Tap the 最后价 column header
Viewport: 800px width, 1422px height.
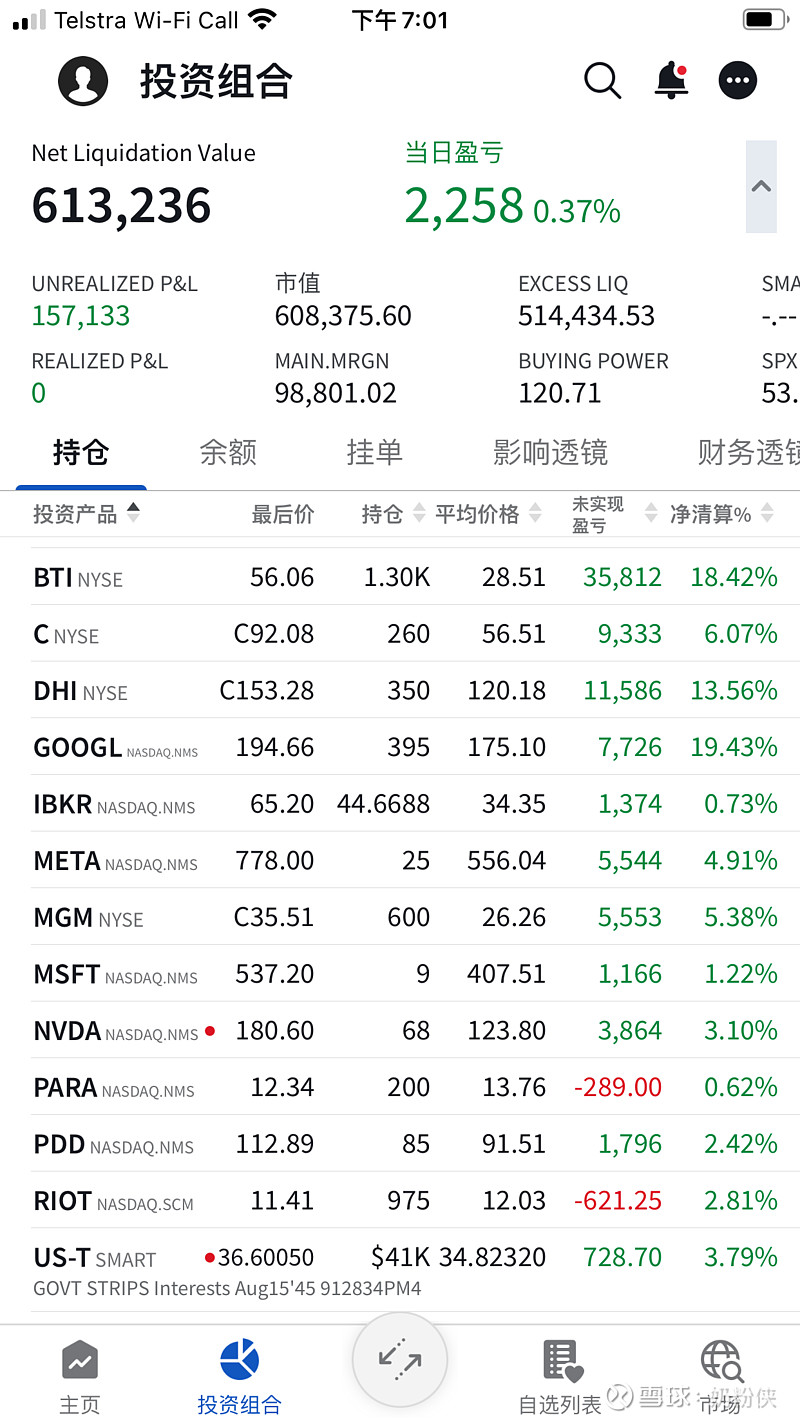283,514
